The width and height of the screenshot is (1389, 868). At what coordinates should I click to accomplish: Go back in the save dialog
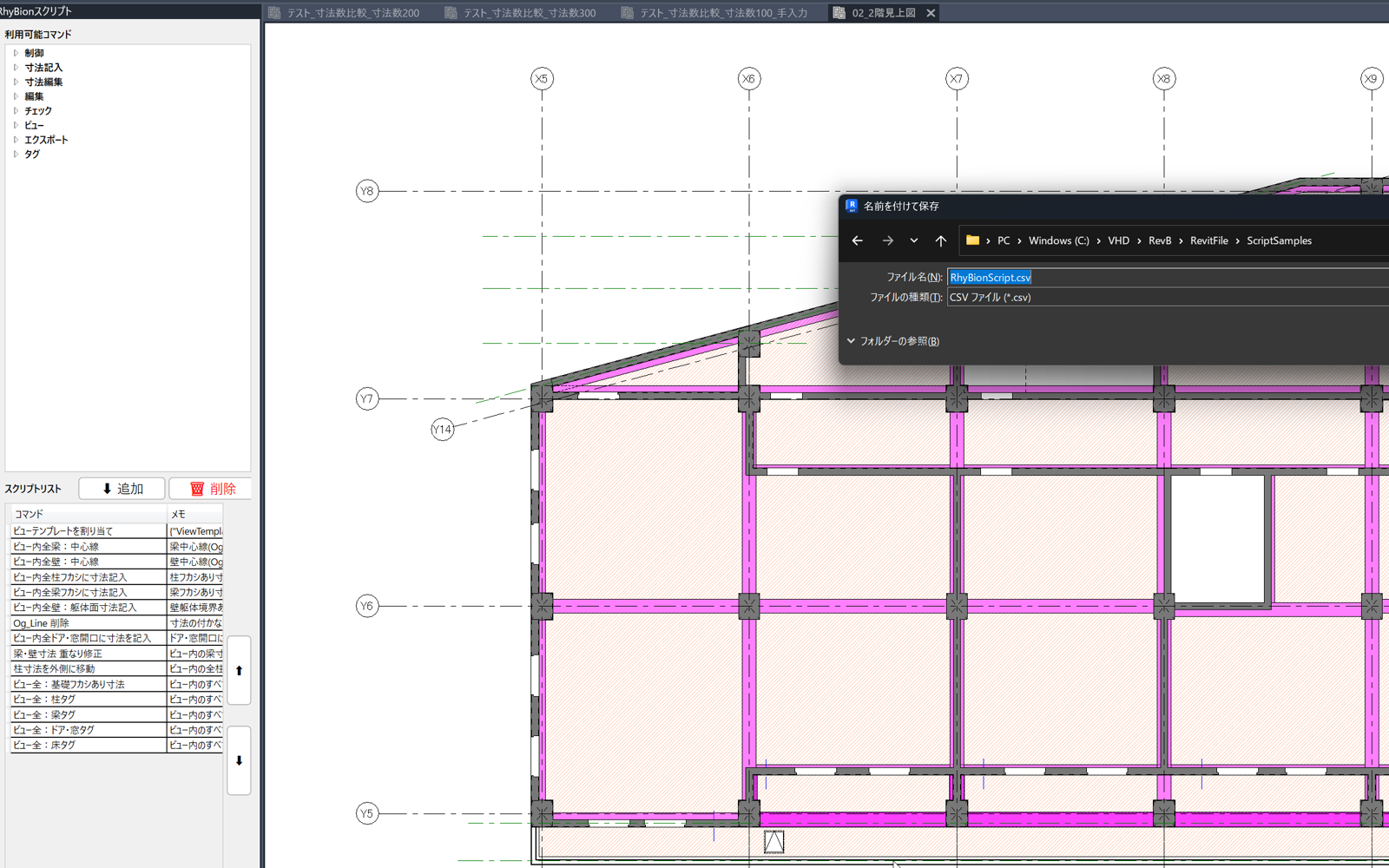[x=858, y=240]
